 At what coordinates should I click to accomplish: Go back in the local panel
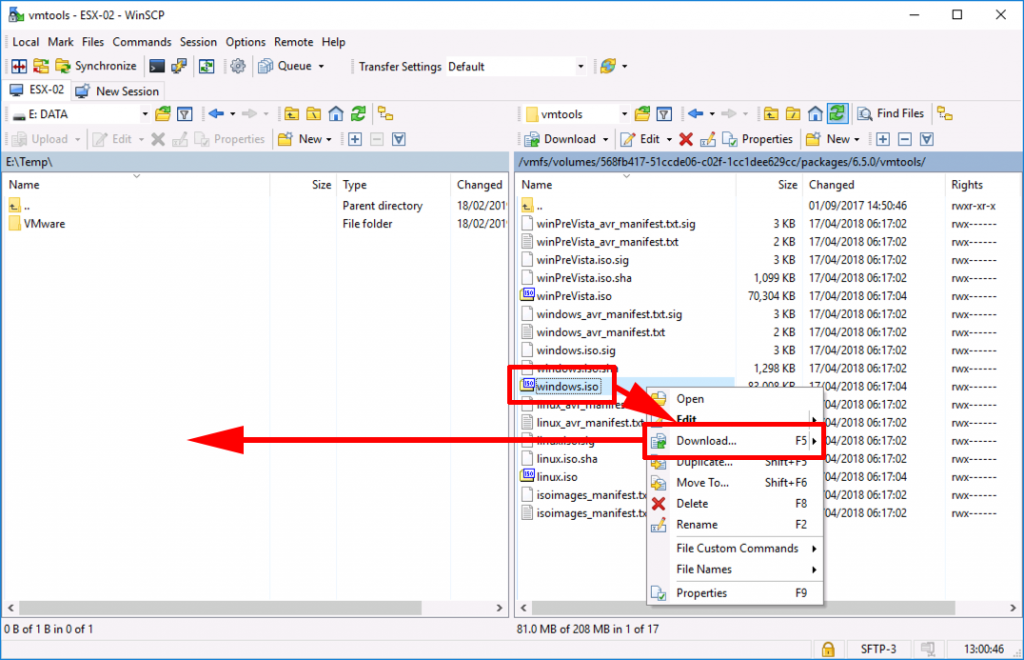216,114
